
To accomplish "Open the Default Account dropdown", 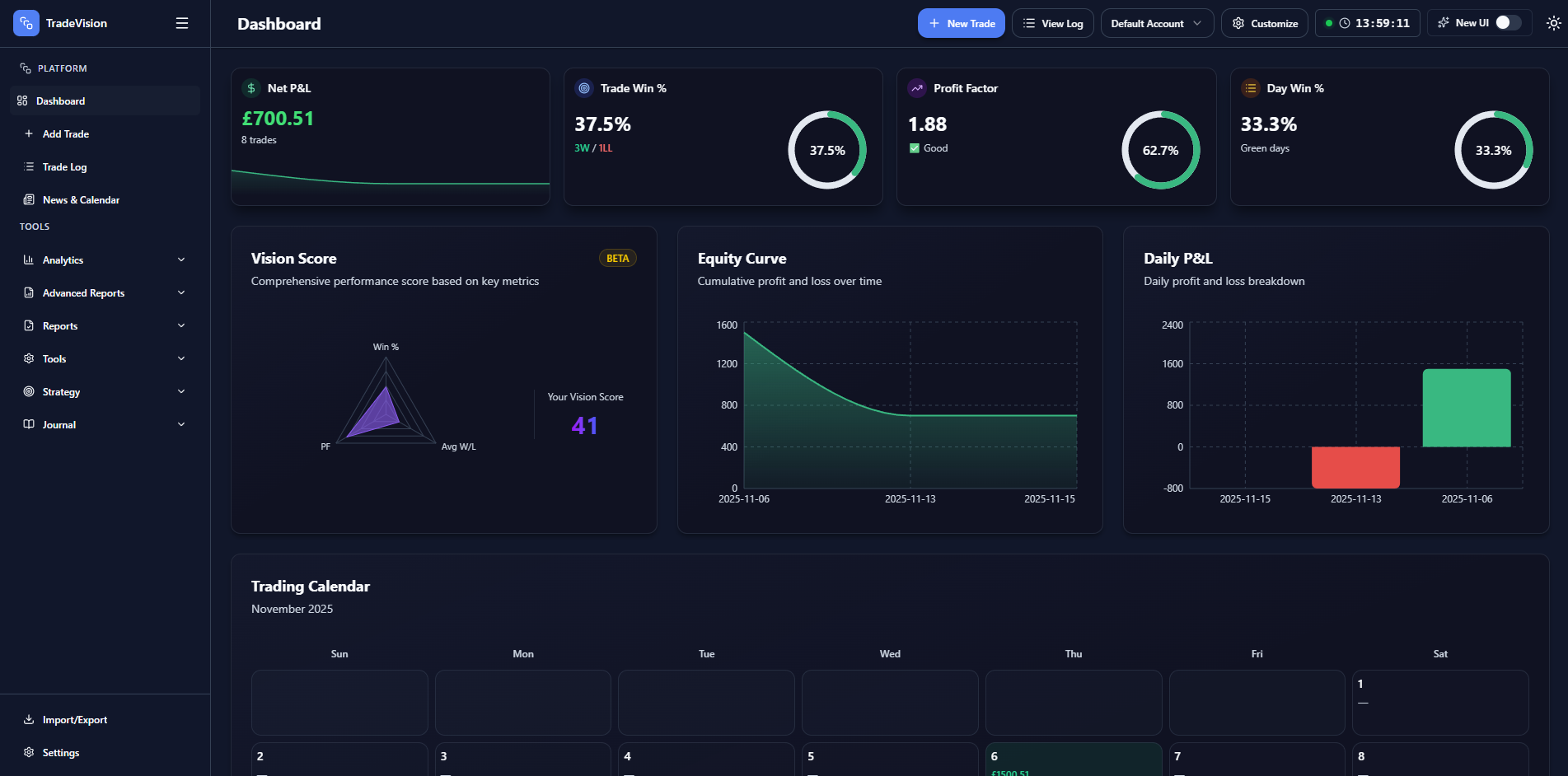I will tap(1156, 23).
